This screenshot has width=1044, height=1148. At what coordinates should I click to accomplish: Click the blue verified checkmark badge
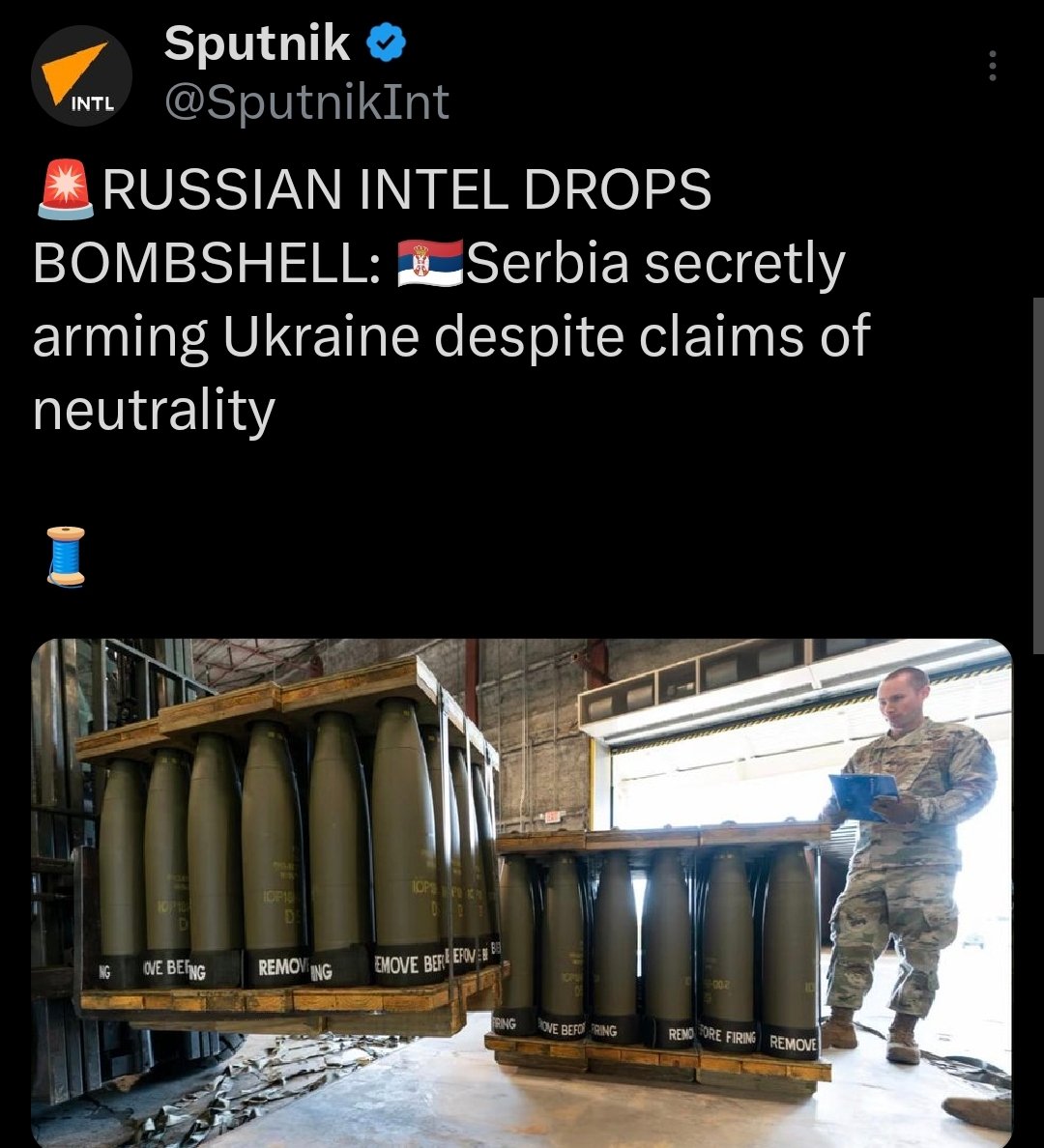386,43
